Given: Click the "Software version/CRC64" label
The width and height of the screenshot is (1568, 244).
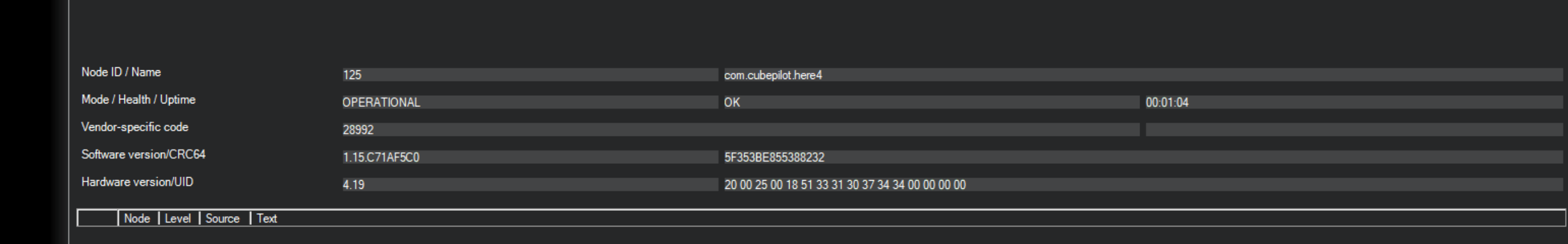Looking at the screenshot, I should 143,155.
